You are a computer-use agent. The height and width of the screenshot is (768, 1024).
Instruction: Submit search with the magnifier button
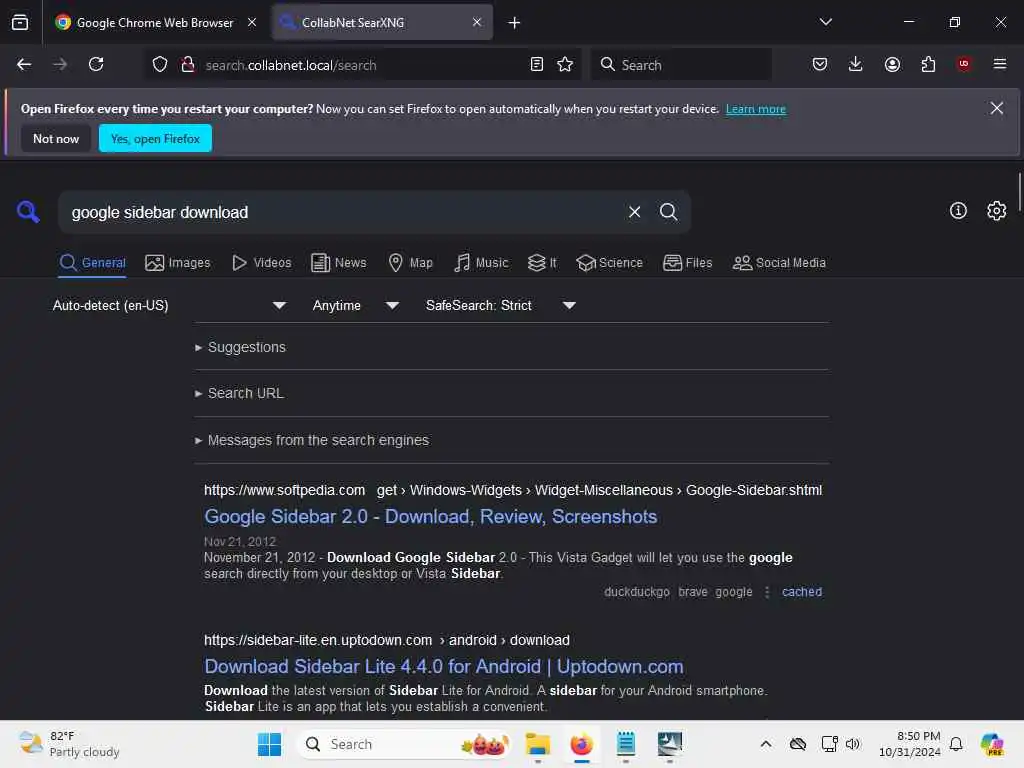(x=668, y=212)
